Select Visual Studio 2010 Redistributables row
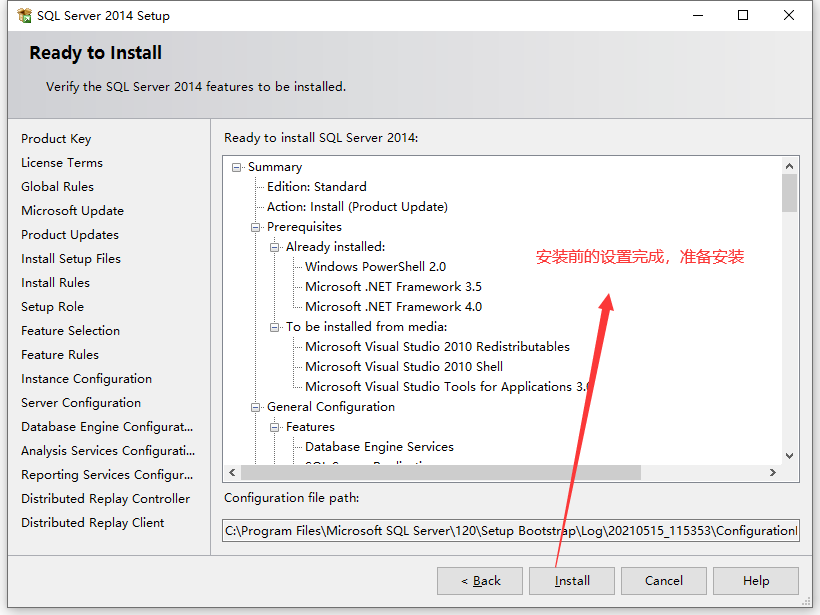Viewport: 820px width, 615px height. 437,347
